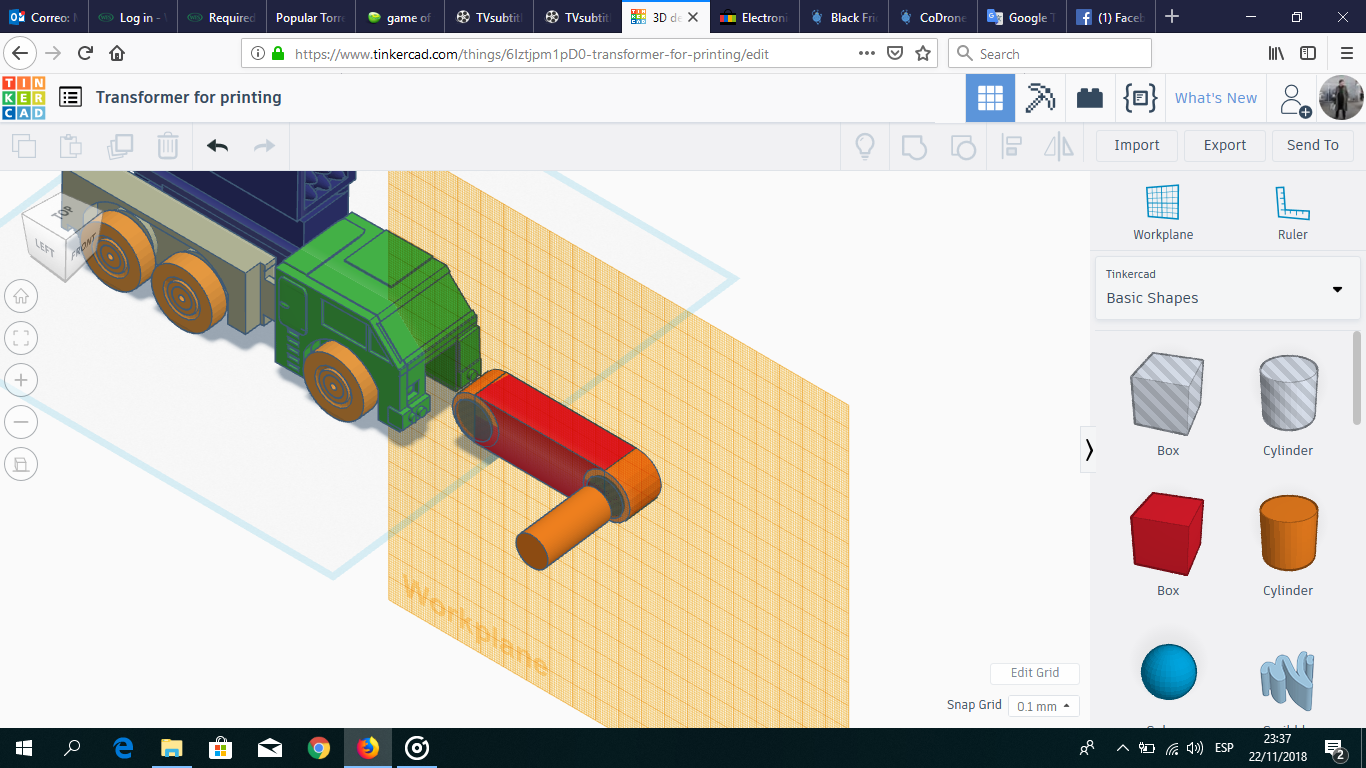
Task: Click the Import button
Action: click(x=1137, y=145)
